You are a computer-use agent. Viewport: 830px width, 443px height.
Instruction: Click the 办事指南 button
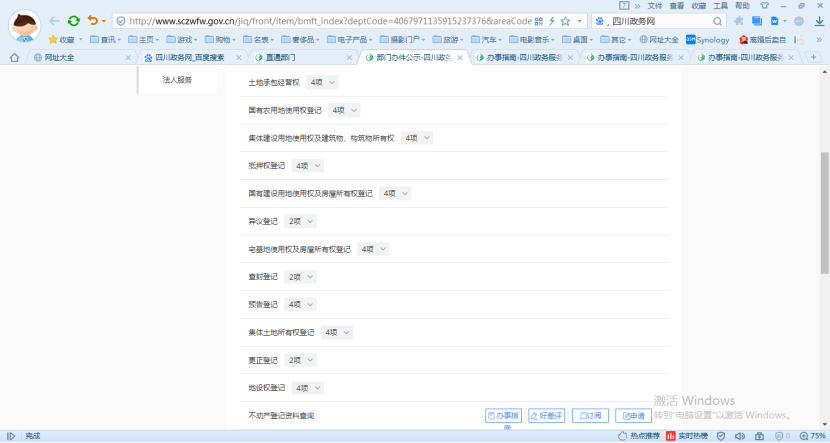point(504,415)
